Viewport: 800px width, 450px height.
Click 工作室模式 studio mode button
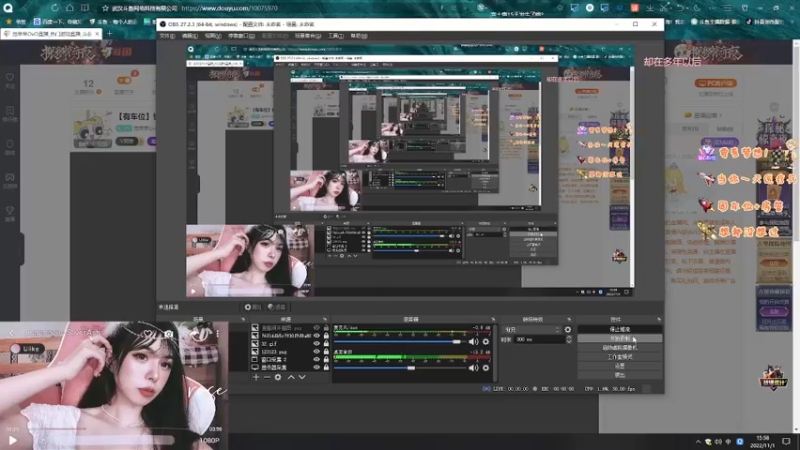[x=620, y=357]
